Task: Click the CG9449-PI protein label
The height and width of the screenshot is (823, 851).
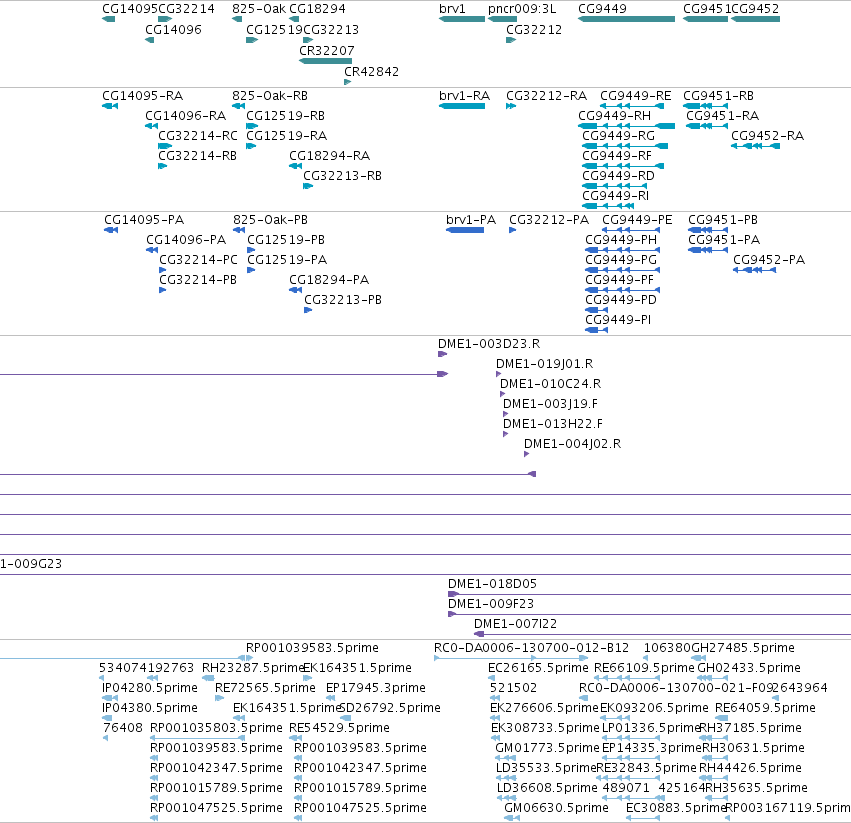Action: click(618, 320)
